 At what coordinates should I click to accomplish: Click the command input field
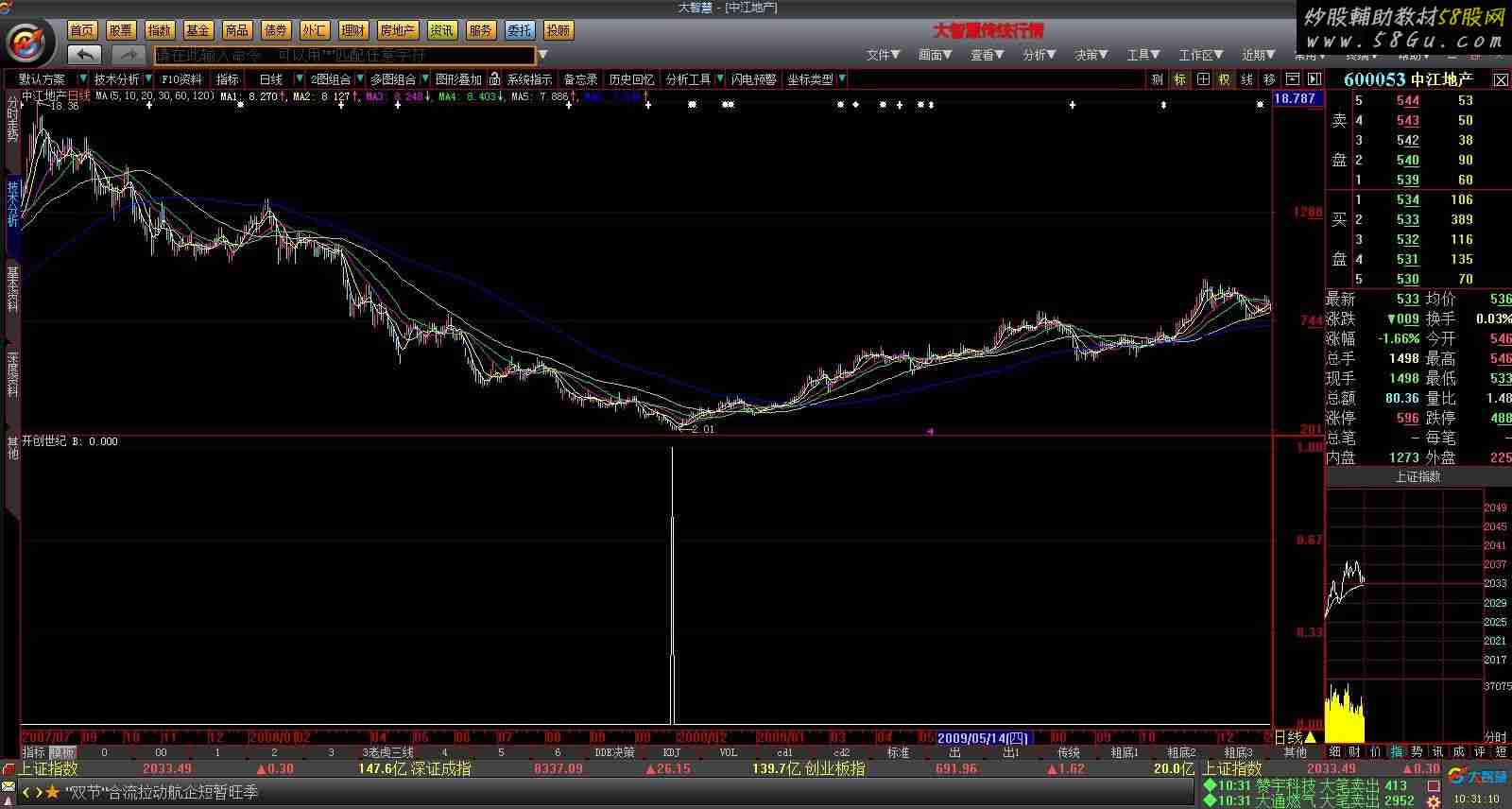point(345,55)
